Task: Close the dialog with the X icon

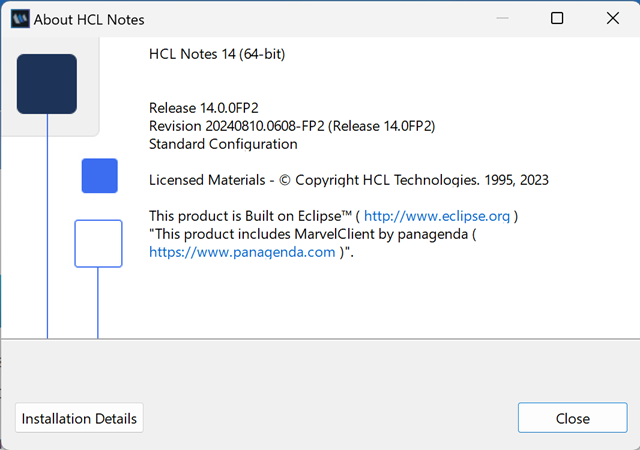Action: 613,18
